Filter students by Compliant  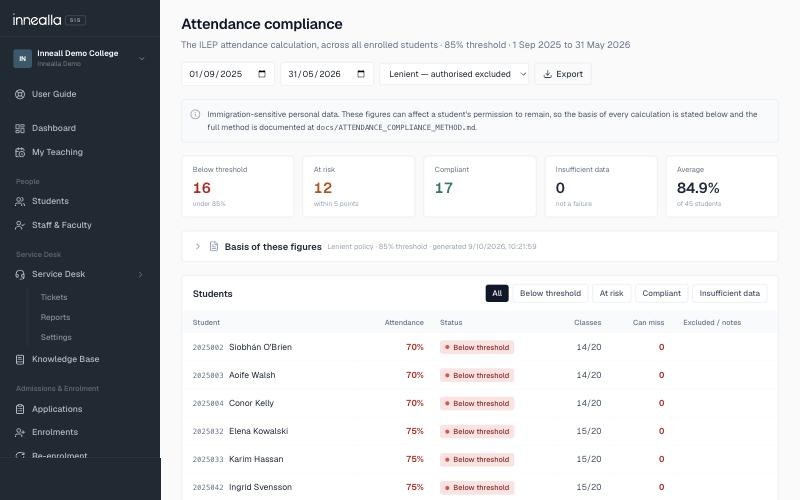tap(661, 293)
